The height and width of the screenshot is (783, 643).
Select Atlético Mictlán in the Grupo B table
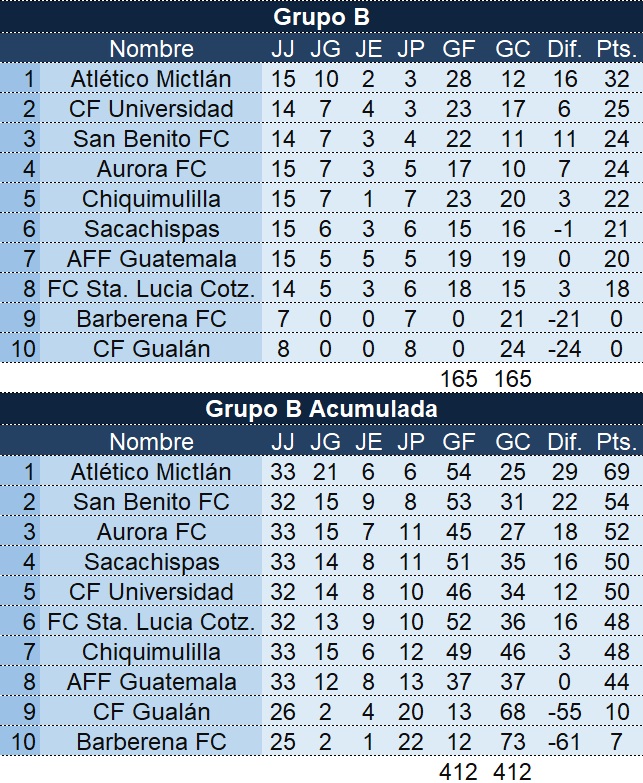[151, 78]
